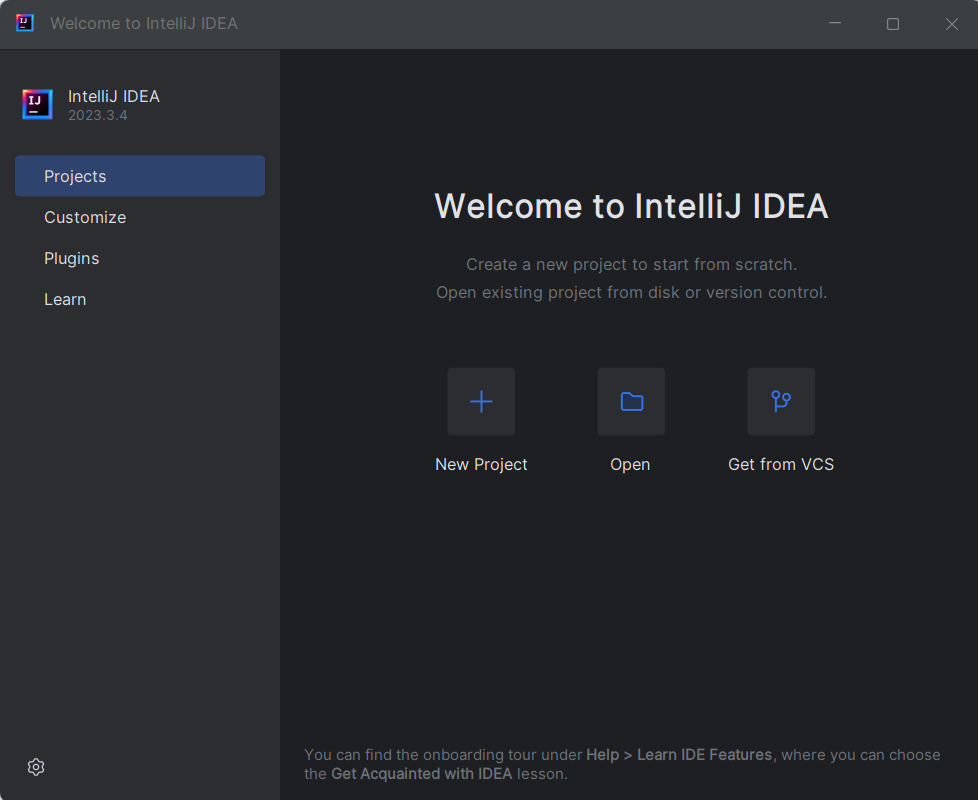Click the New Project plus icon
The height and width of the screenshot is (800, 978).
[481, 402]
